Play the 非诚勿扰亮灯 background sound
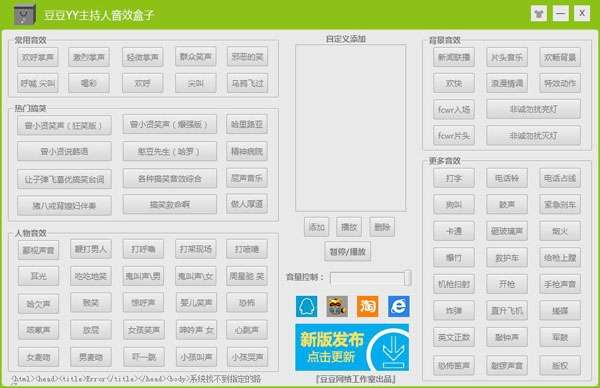Image resolution: width=600 pixels, height=388 pixels. point(533,109)
